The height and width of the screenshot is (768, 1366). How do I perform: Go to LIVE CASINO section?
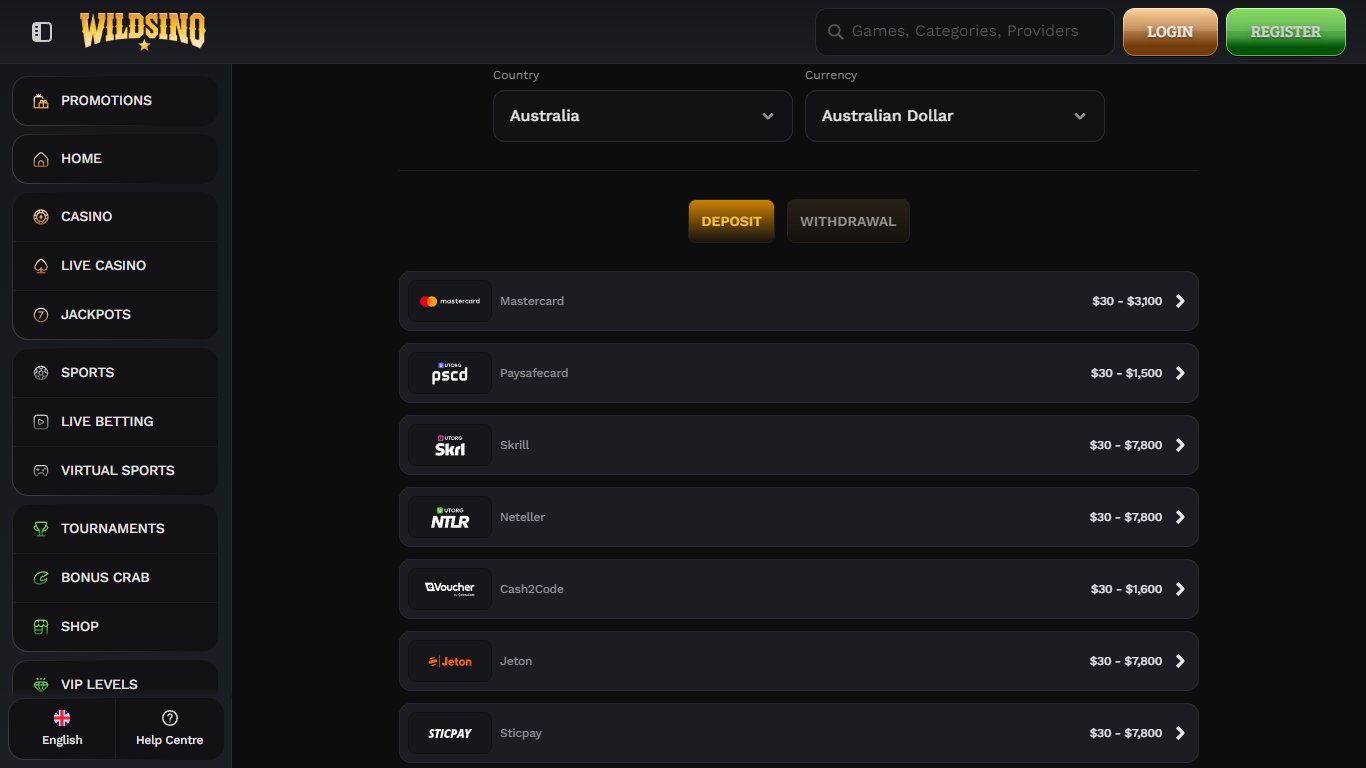115,266
